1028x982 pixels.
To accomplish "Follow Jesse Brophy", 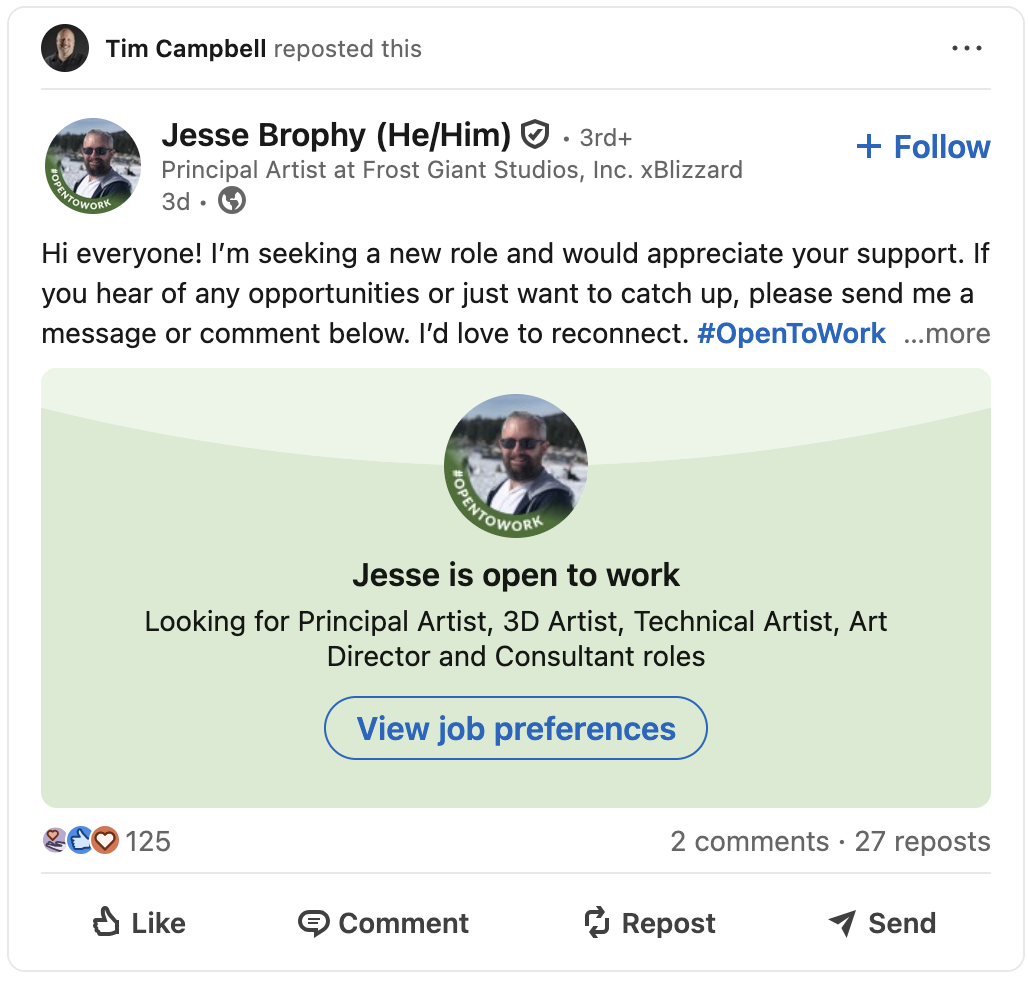I will (923, 146).
